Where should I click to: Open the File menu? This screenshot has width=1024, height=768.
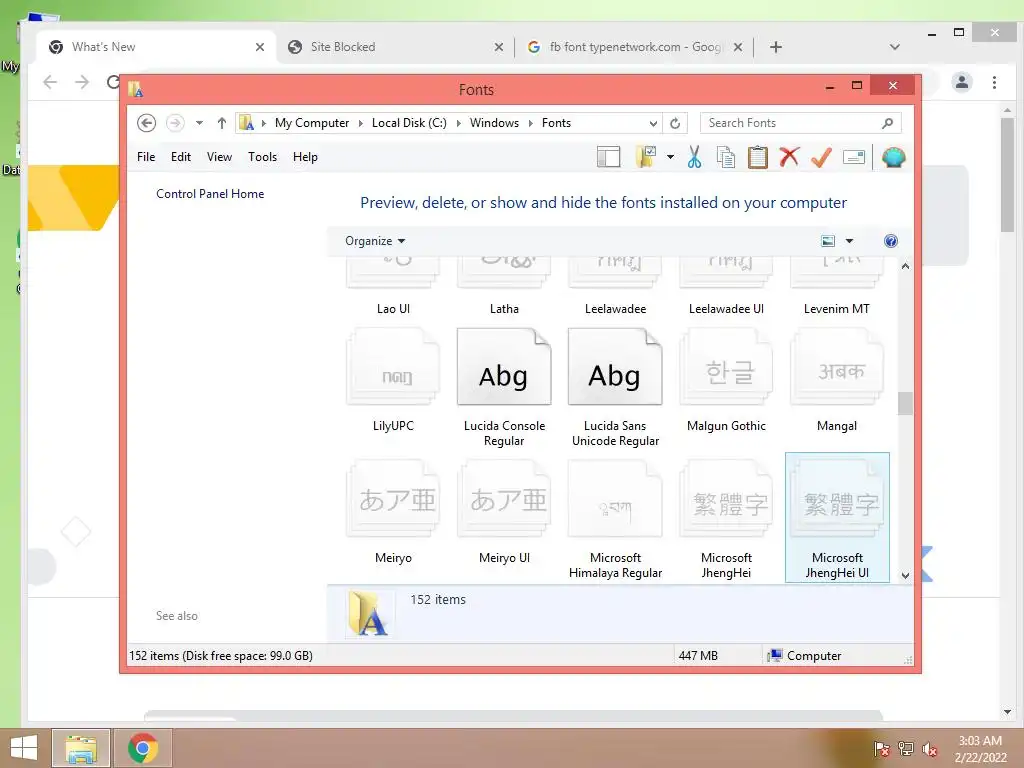pos(146,157)
